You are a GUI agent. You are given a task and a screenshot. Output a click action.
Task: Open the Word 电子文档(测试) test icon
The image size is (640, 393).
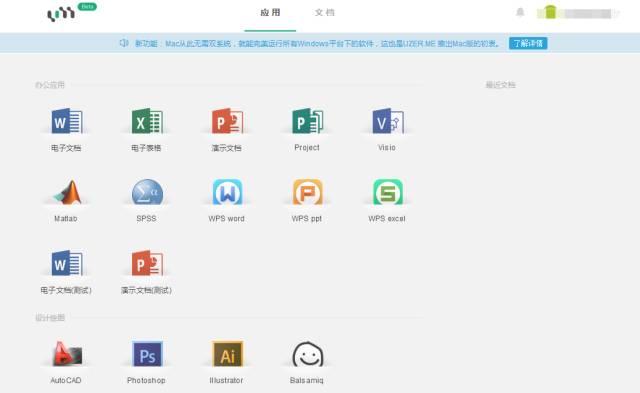(67, 263)
